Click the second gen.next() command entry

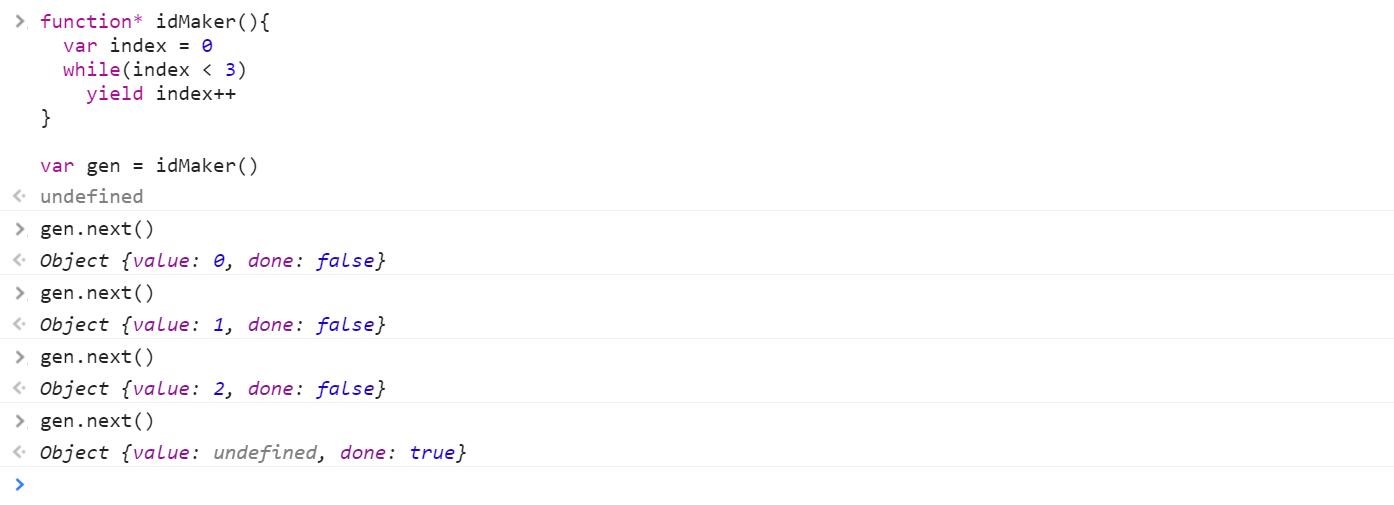pyautogui.click(x=97, y=293)
